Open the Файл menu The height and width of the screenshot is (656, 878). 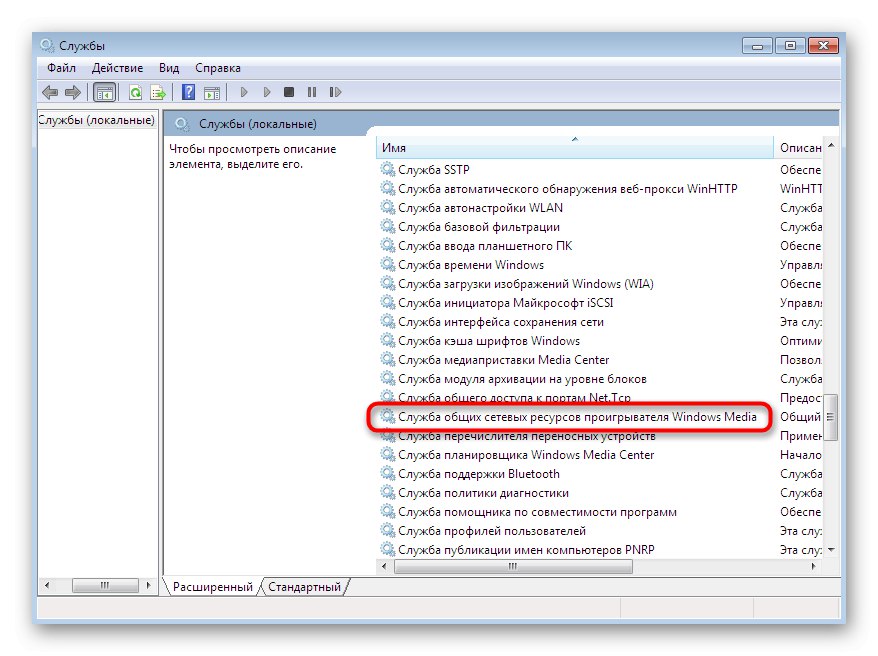(x=62, y=68)
